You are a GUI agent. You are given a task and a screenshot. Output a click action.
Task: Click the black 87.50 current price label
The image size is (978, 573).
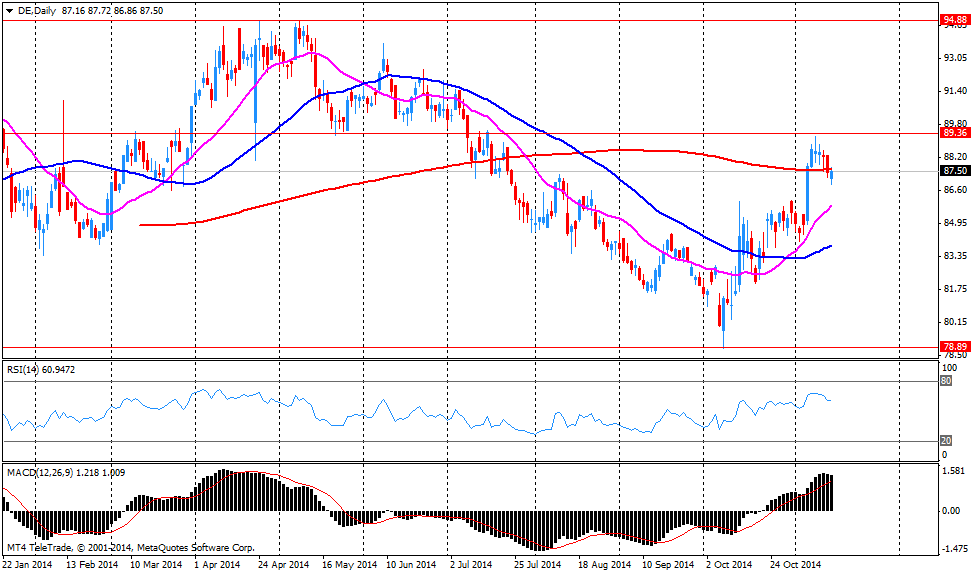[955, 171]
